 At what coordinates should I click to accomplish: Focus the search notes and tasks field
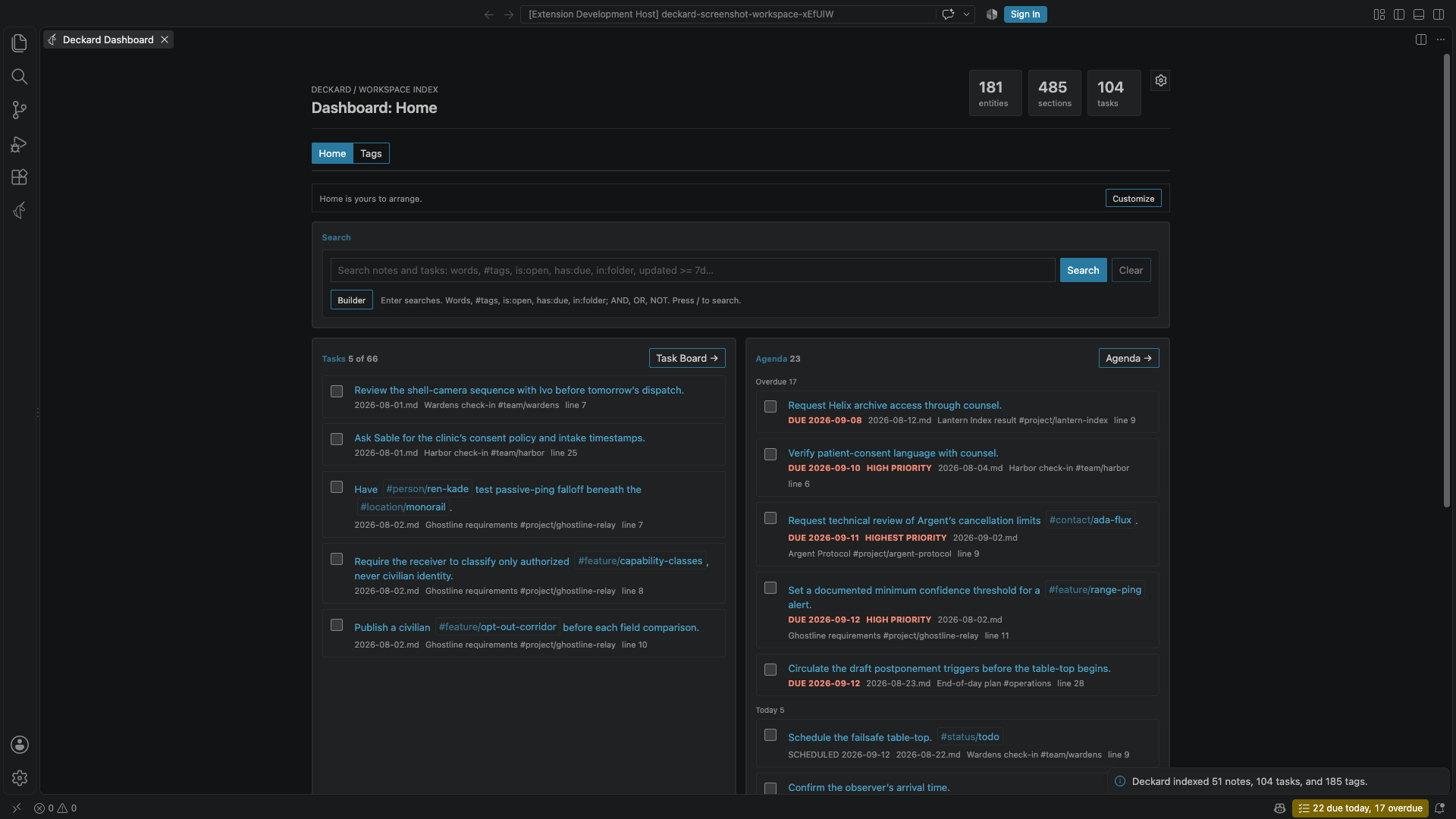pos(692,270)
